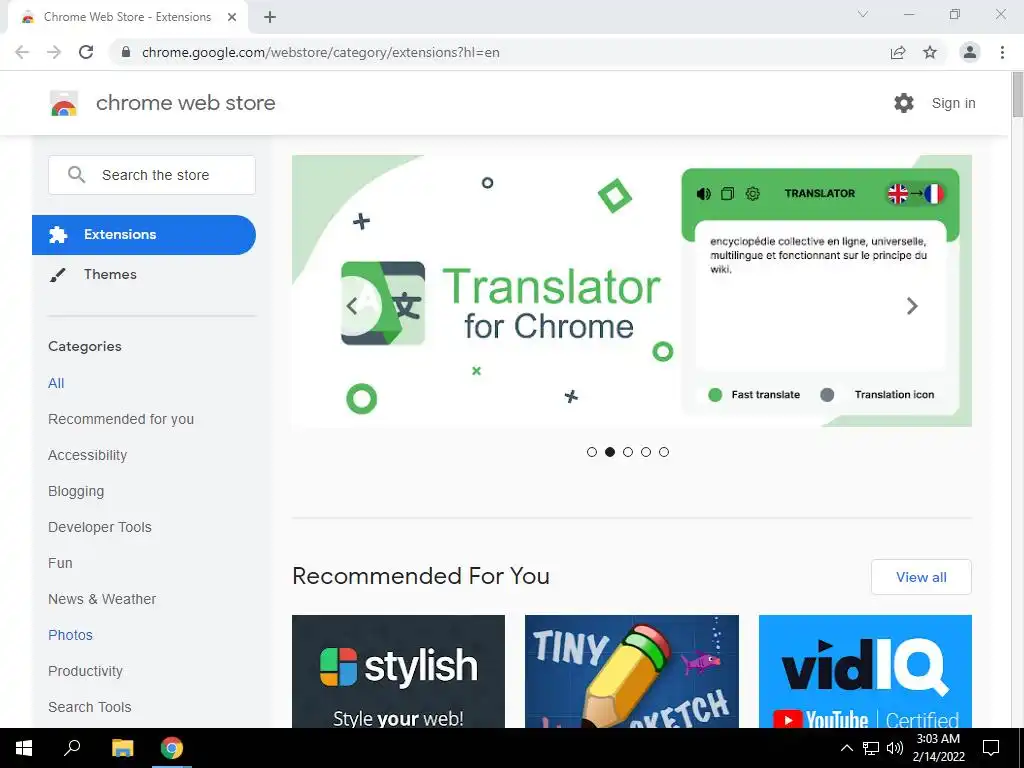Open the Chrome profile avatar menu
Image resolution: width=1024 pixels, height=768 pixels.
click(970, 52)
